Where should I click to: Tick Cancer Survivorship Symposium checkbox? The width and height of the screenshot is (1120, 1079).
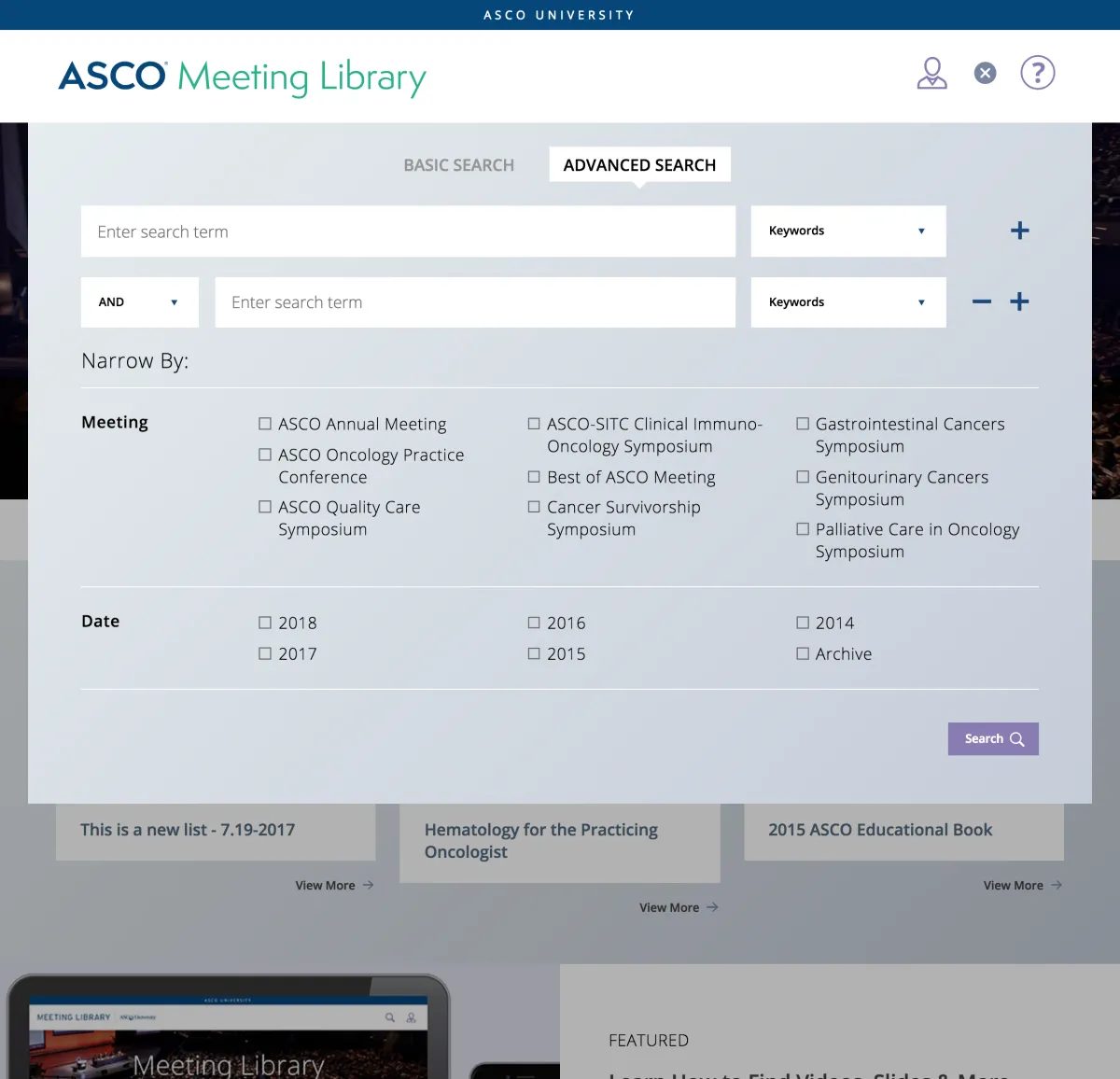[534, 507]
